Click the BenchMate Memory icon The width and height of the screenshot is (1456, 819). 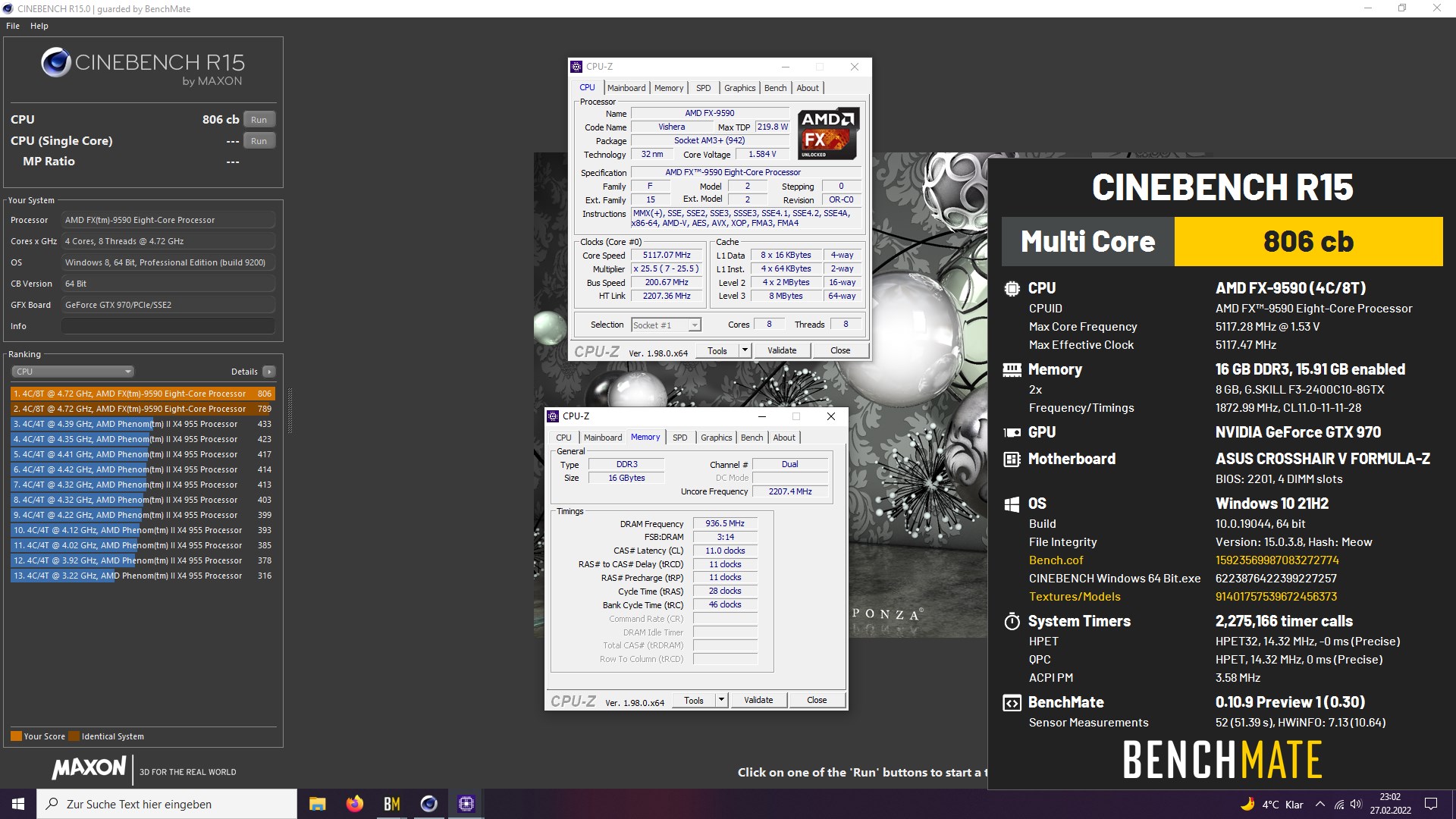point(1012,370)
